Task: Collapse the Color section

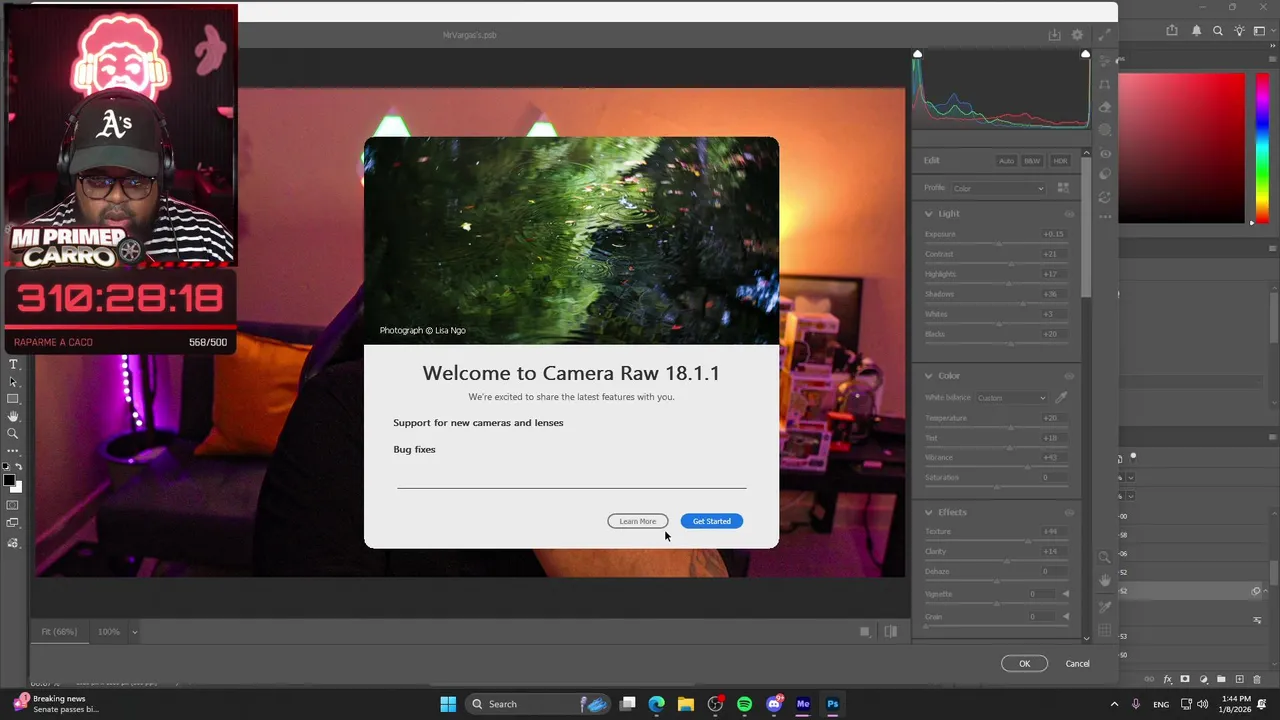Action: (929, 376)
